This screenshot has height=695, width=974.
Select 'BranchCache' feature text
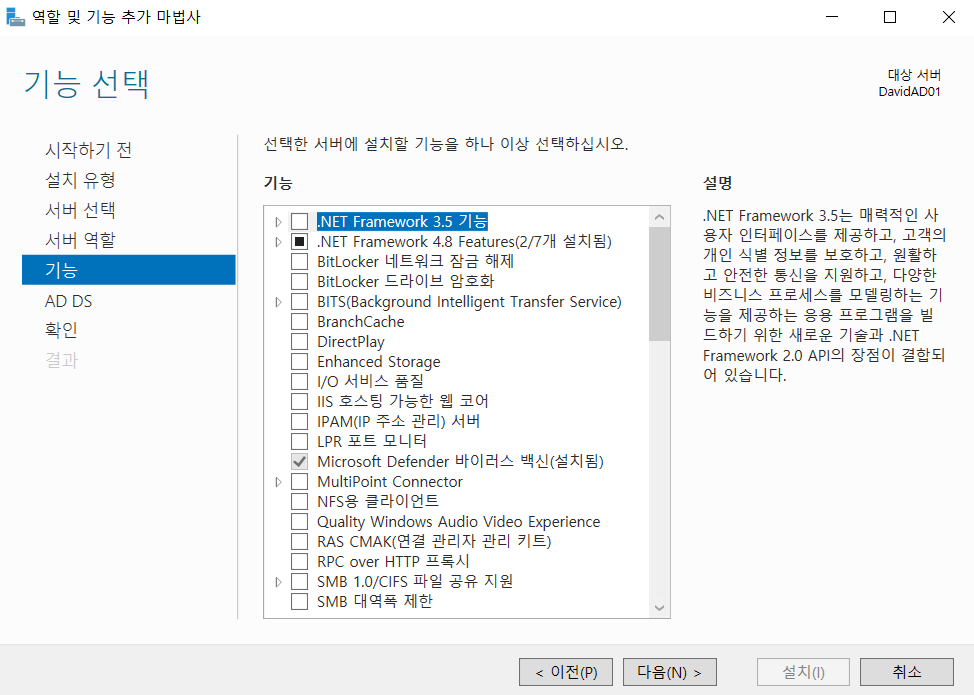pos(361,322)
